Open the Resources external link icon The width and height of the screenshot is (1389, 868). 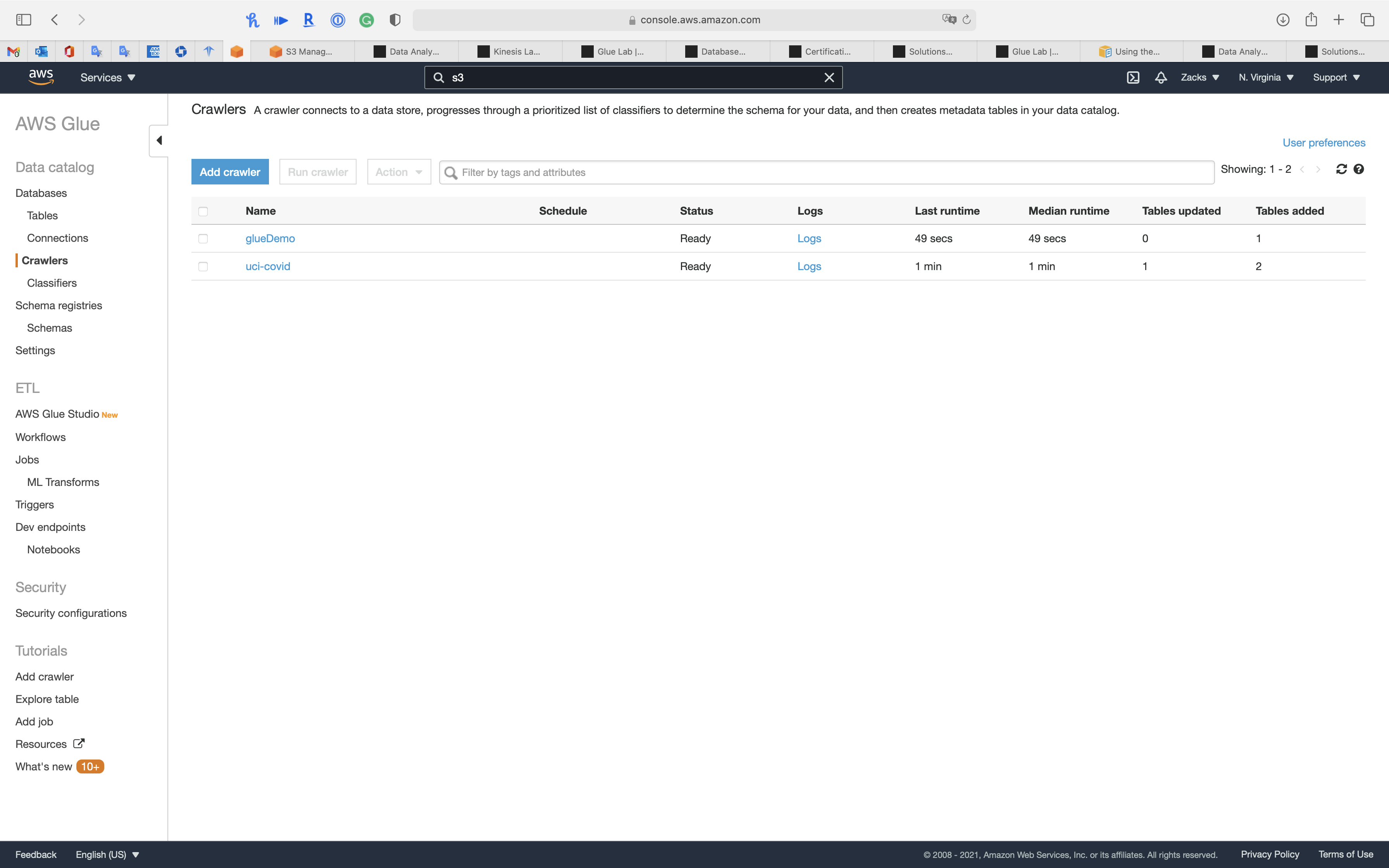[x=79, y=744]
